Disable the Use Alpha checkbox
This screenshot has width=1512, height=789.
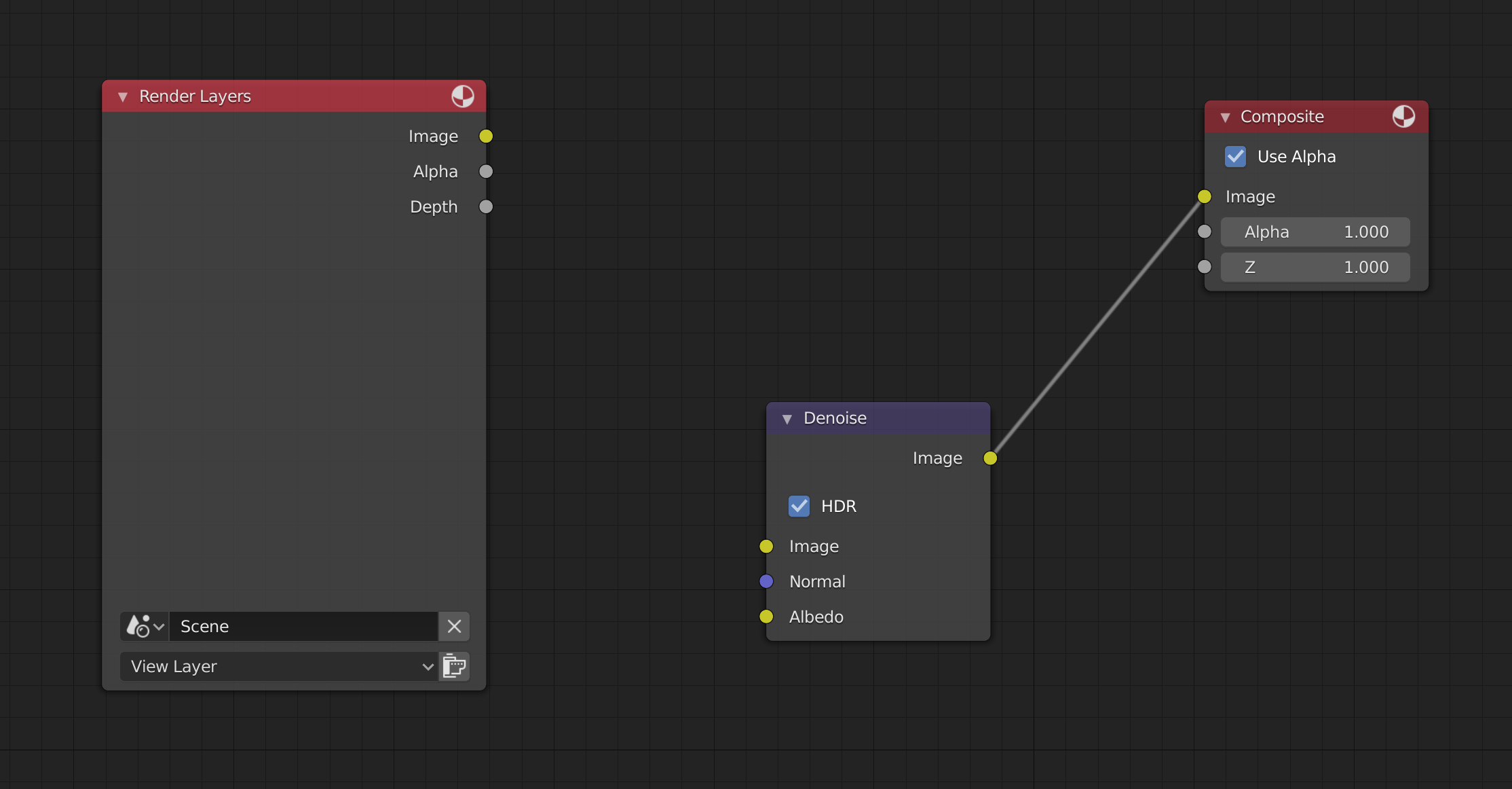pyautogui.click(x=1235, y=157)
